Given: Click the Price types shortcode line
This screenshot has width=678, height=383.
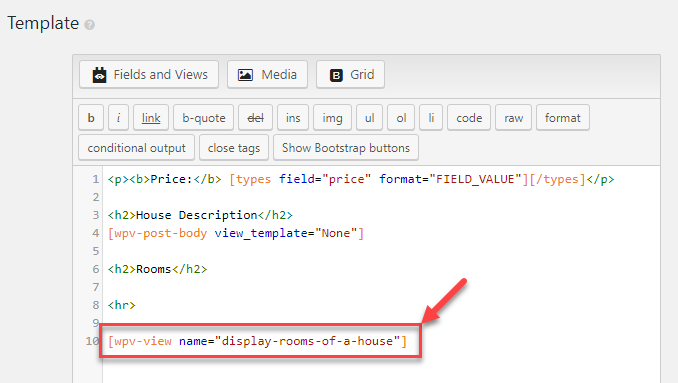Looking at the screenshot, I should (361, 179).
